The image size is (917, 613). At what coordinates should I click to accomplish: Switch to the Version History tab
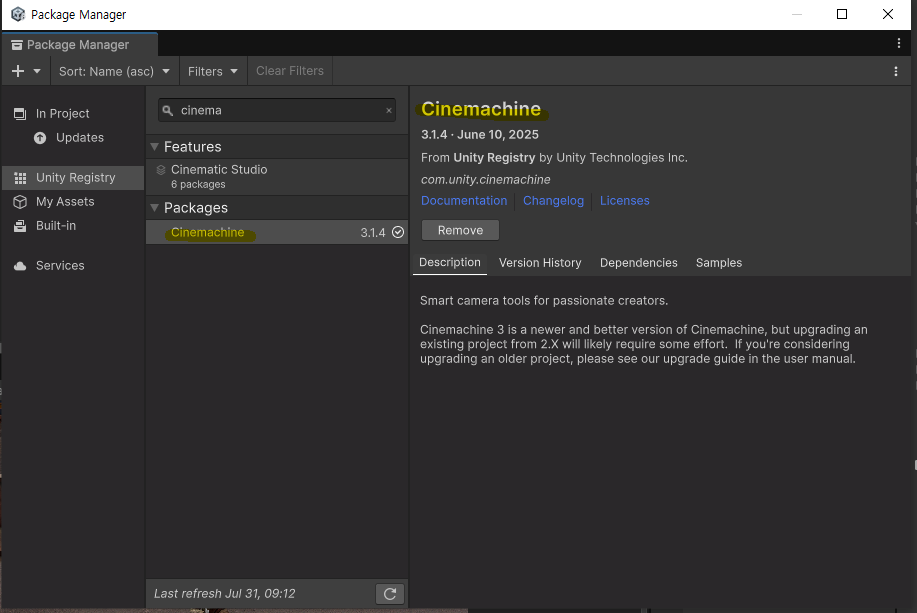coord(540,263)
